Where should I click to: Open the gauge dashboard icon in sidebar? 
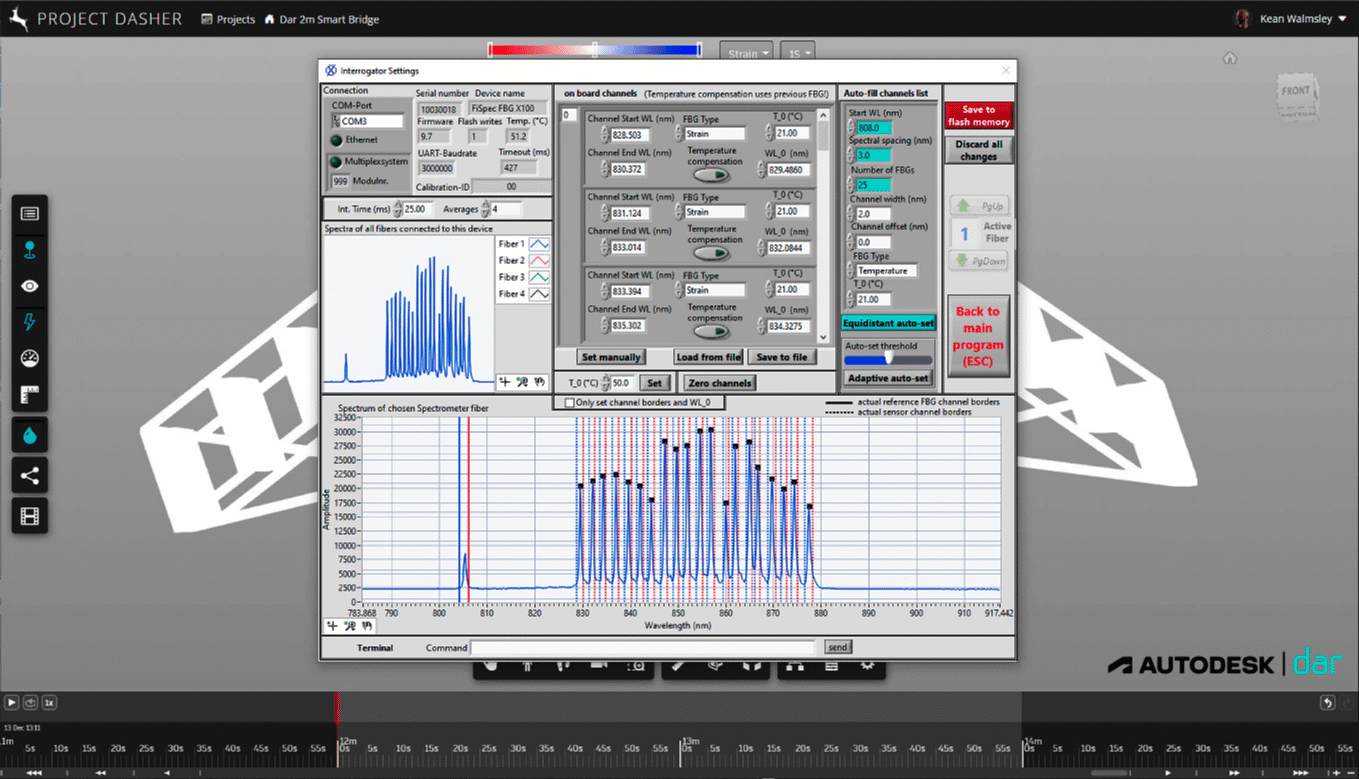(x=30, y=359)
